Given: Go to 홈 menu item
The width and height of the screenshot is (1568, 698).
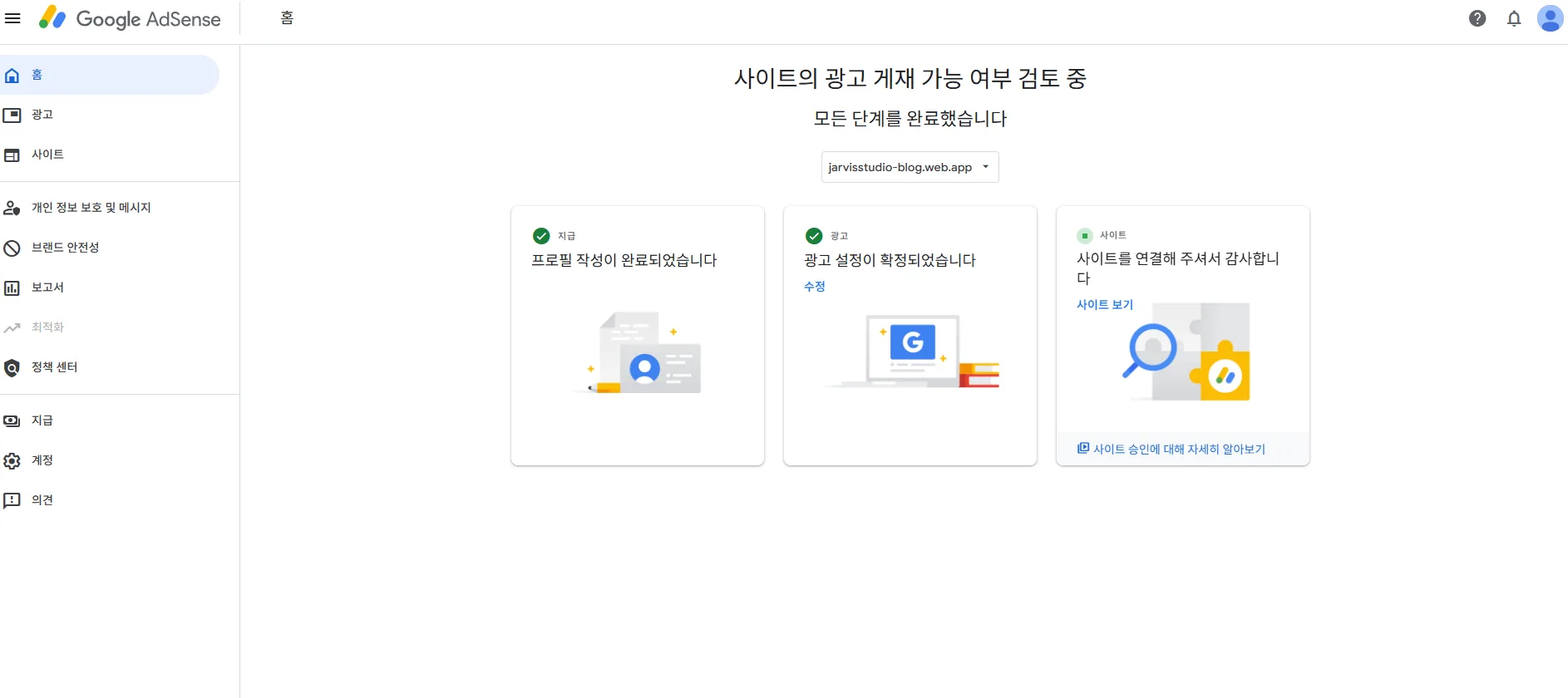Looking at the screenshot, I should 110,75.
